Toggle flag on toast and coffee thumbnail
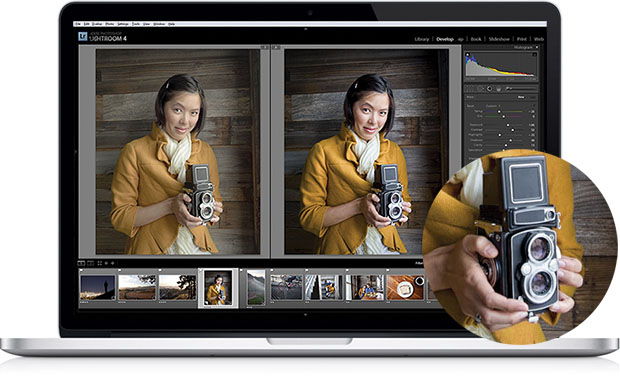This screenshot has height=379, width=620. [388, 270]
